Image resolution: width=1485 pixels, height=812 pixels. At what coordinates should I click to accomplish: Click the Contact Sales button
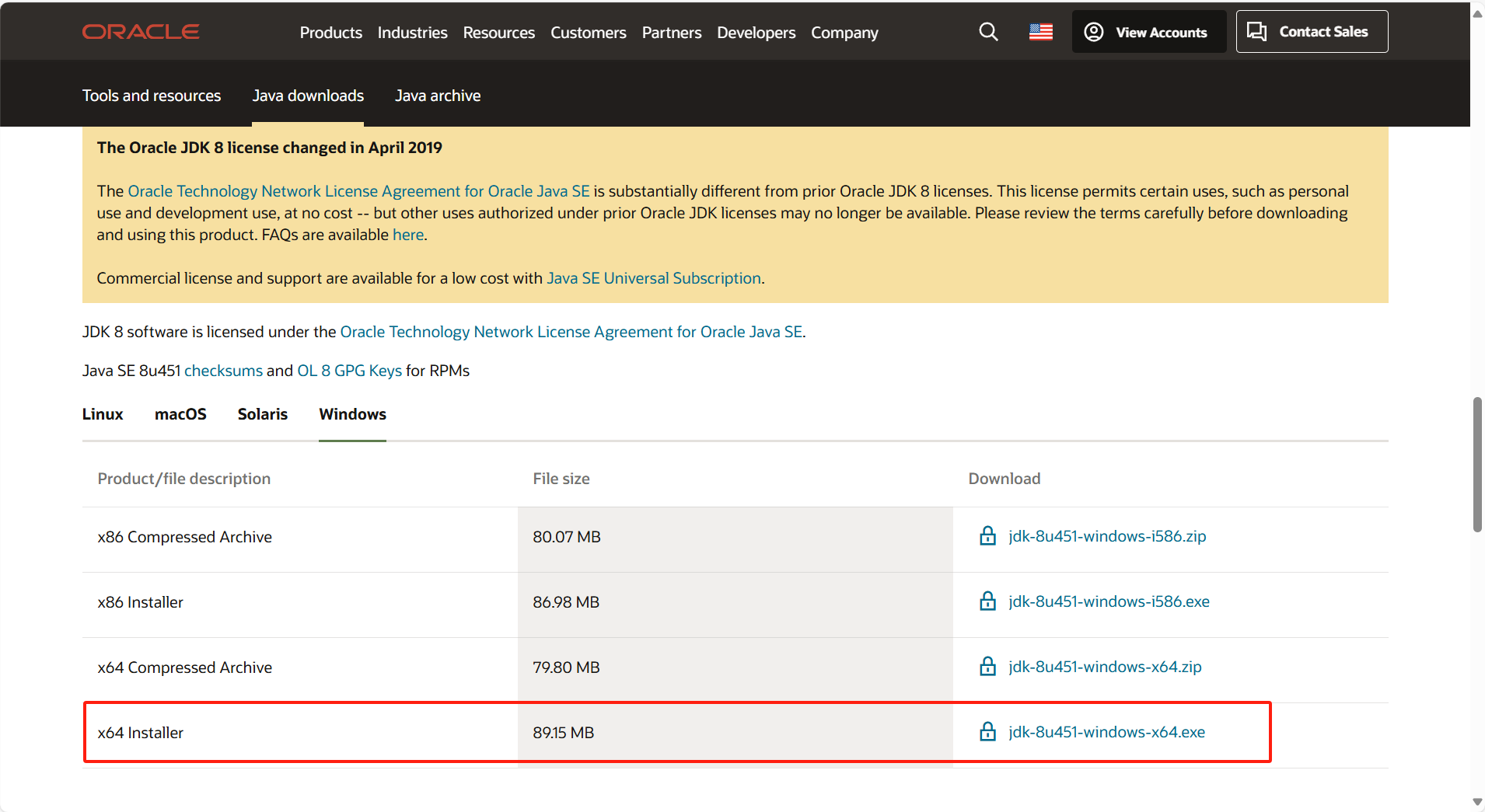click(x=1312, y=32)
